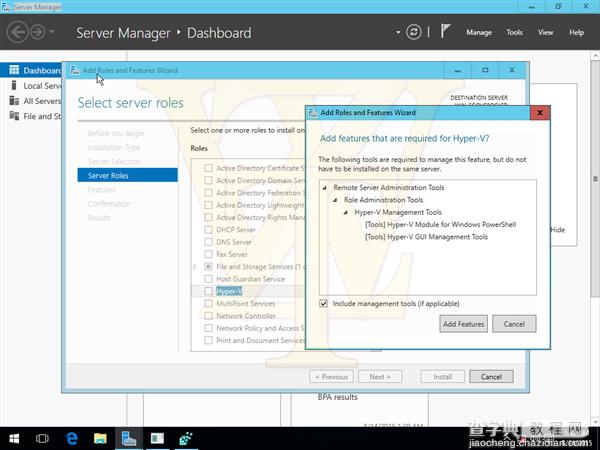Click the back navigation arrow in Server Manager

pyautogui.click(x=18, y=32)
